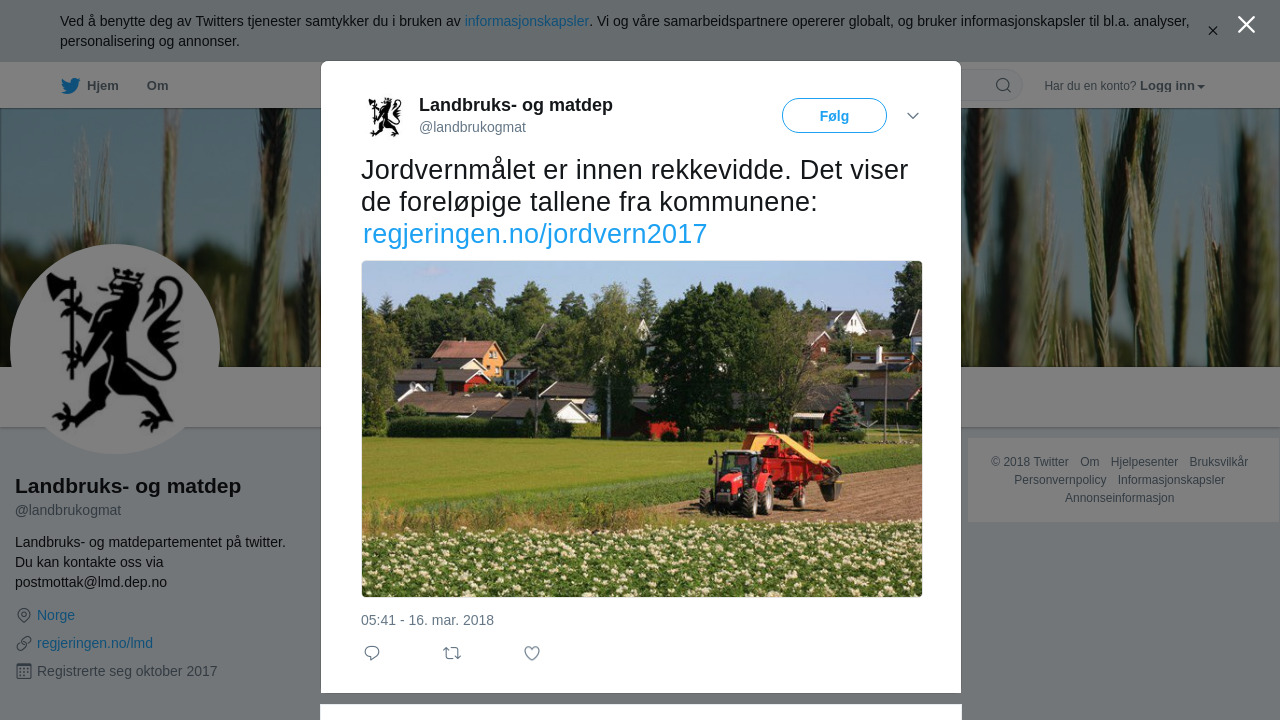Image resolution: width=1280 pixels, height=720 pixels.
Task: Retweet the Jordvernmålet tweet
Action: click(x=452, y=653)
